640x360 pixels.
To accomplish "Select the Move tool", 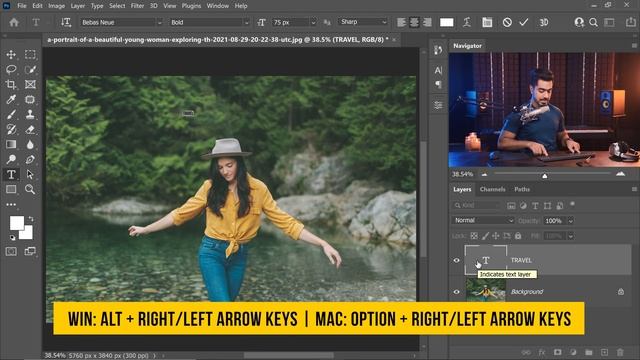I will [11, 54].
